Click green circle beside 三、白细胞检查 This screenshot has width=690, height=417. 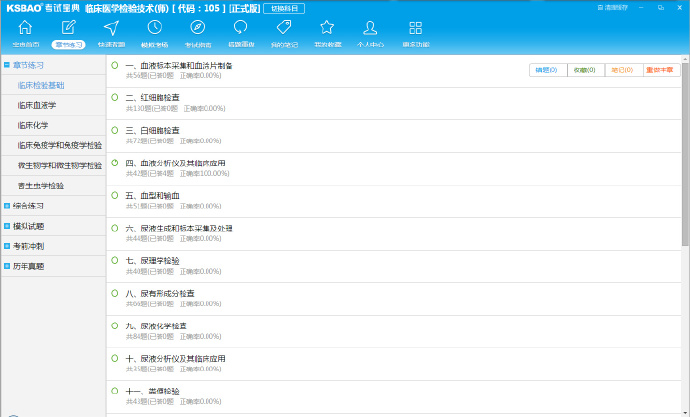pyautogui.click(x=115, y=130)
